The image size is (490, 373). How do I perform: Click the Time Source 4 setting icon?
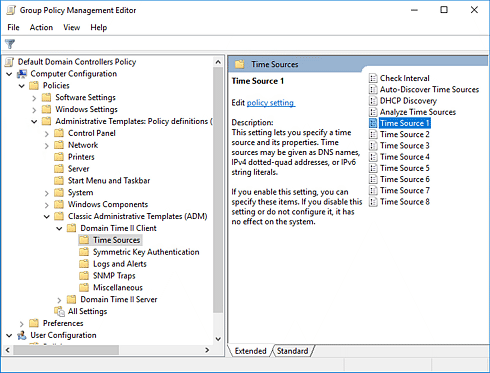click(373, 157)
